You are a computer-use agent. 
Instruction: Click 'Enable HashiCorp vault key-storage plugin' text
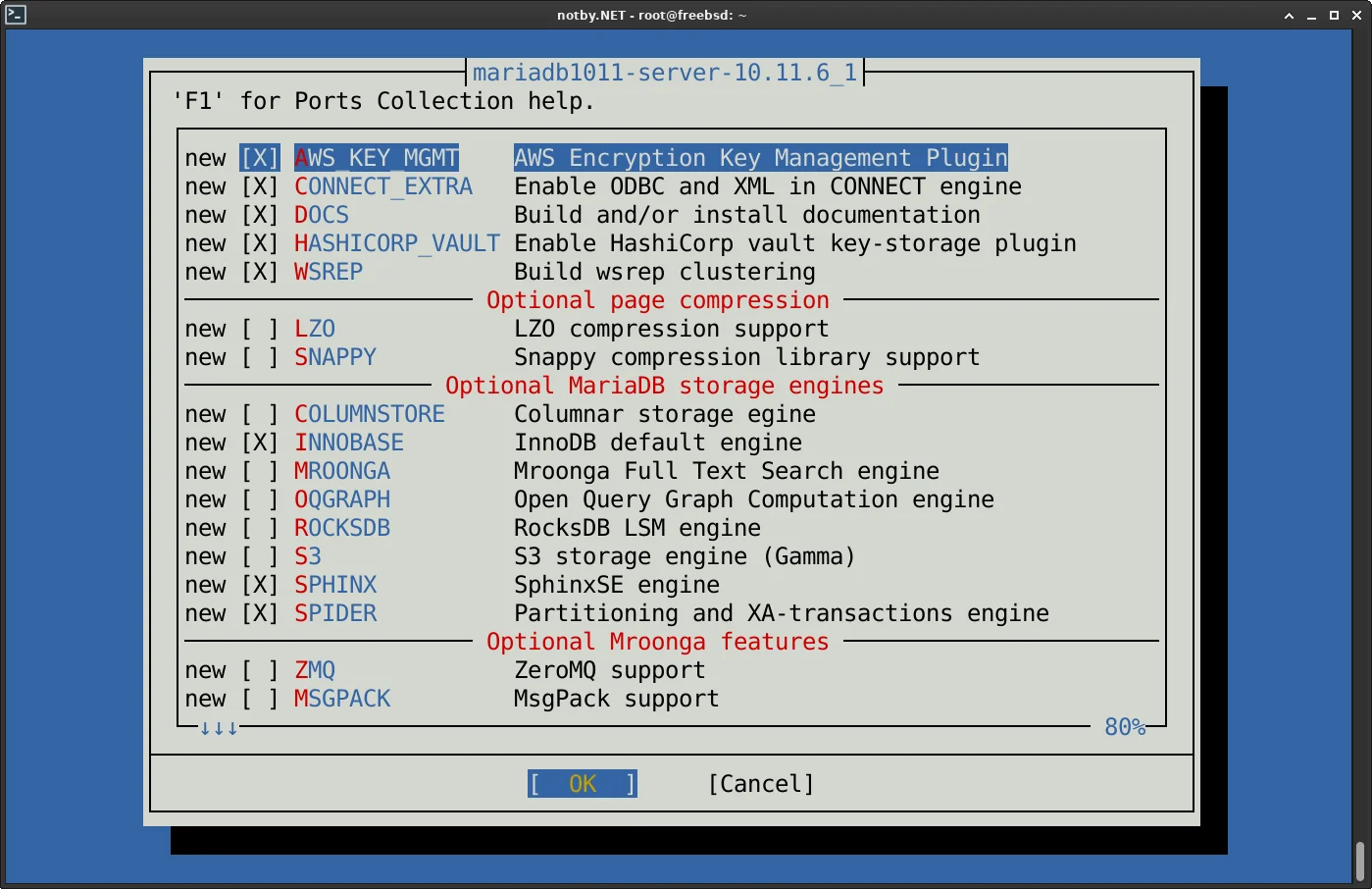pos(795,243)
